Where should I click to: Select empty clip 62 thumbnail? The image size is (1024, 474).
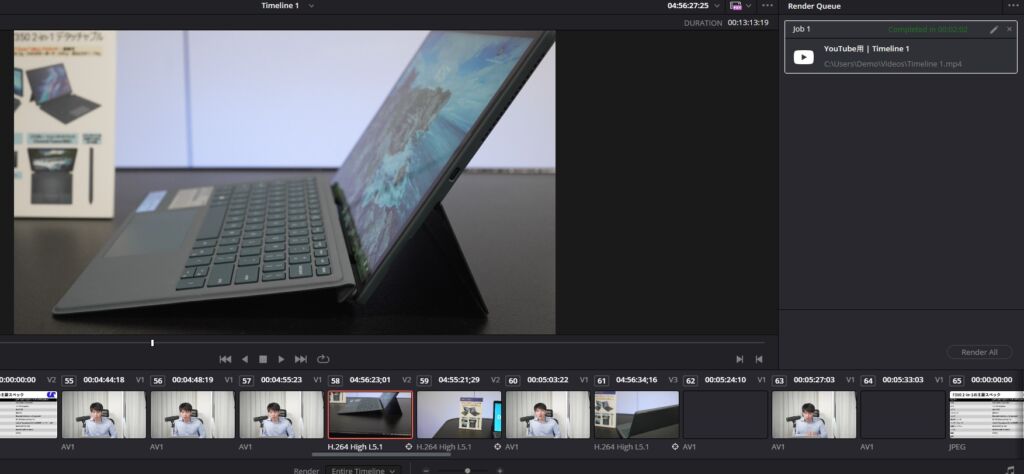point(726,415)
